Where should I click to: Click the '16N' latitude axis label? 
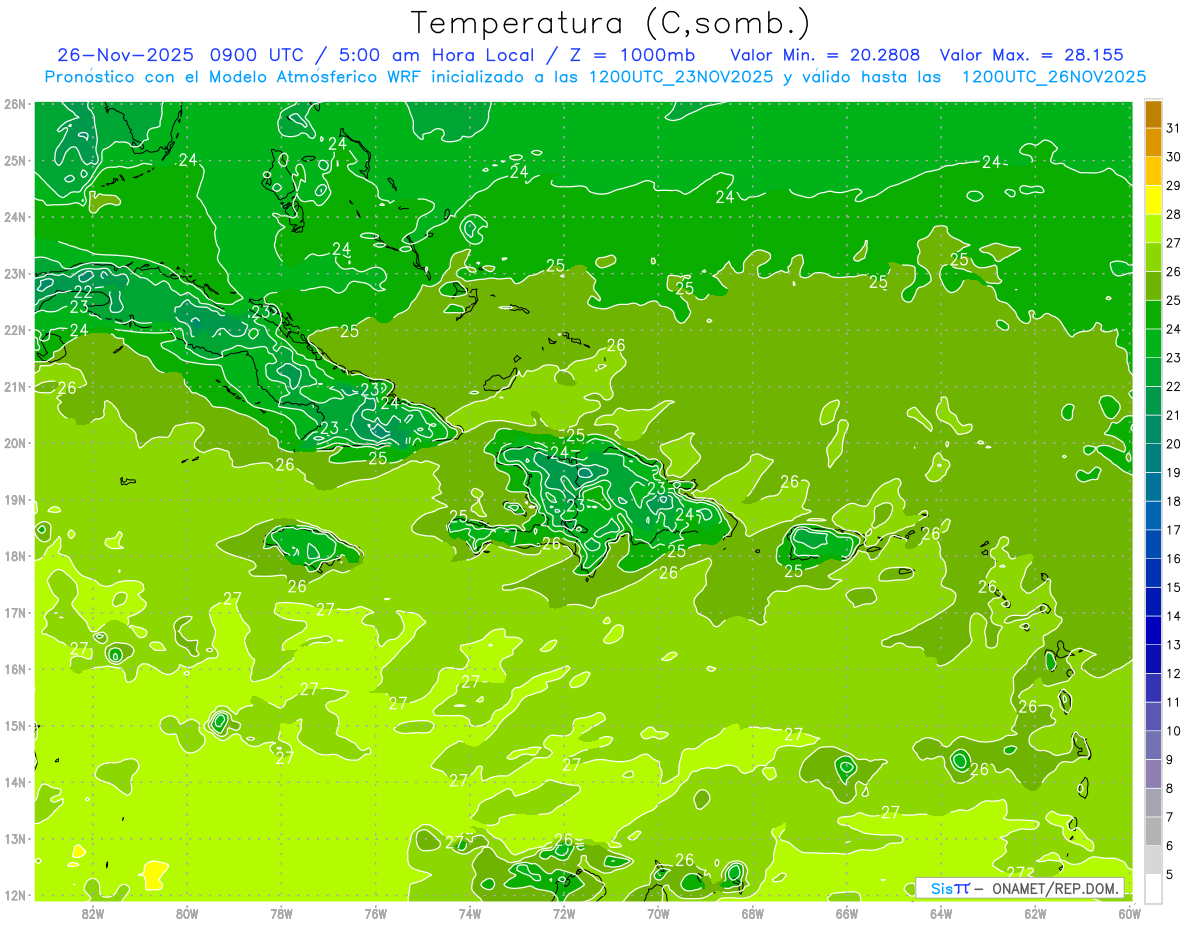point(15,669)
